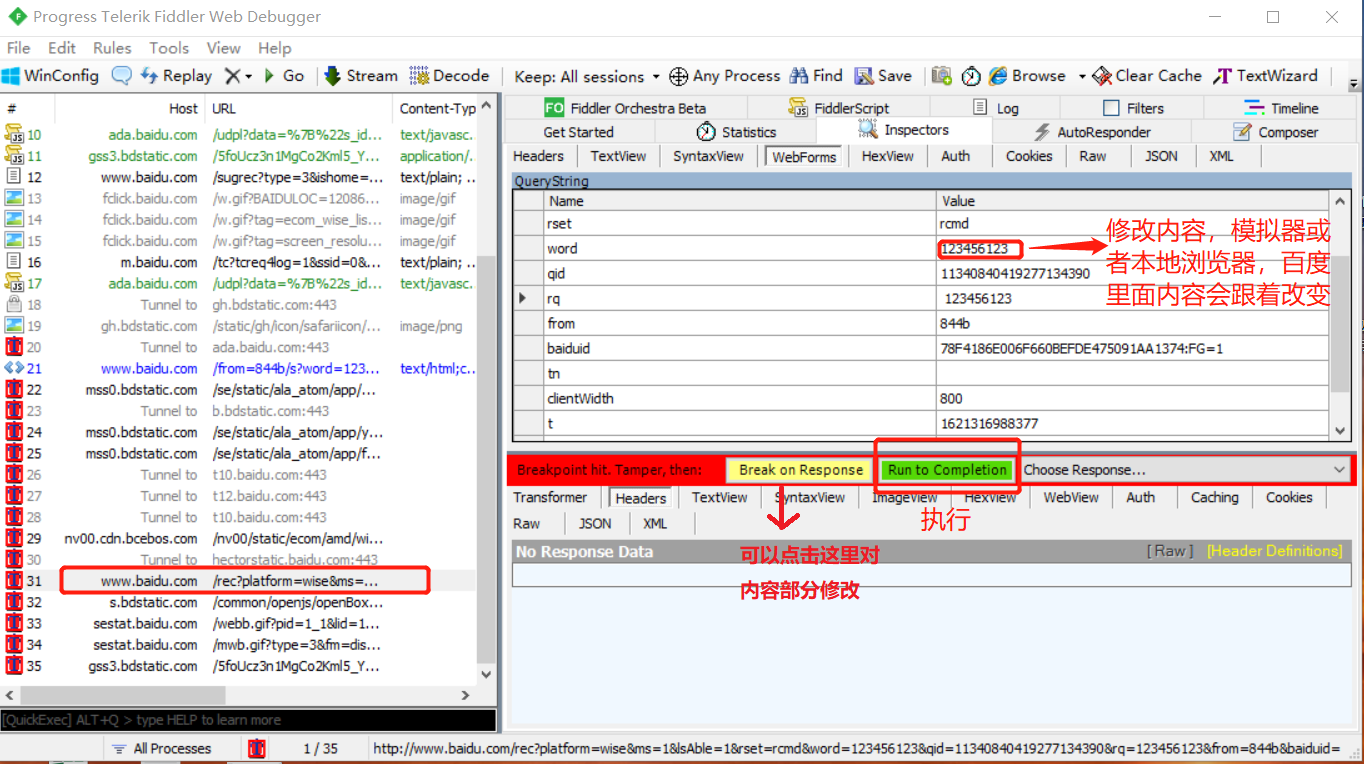1364x764 pixels.
Task: Select session 21 www.baidu.com row
Action: (x=238, y=368)
